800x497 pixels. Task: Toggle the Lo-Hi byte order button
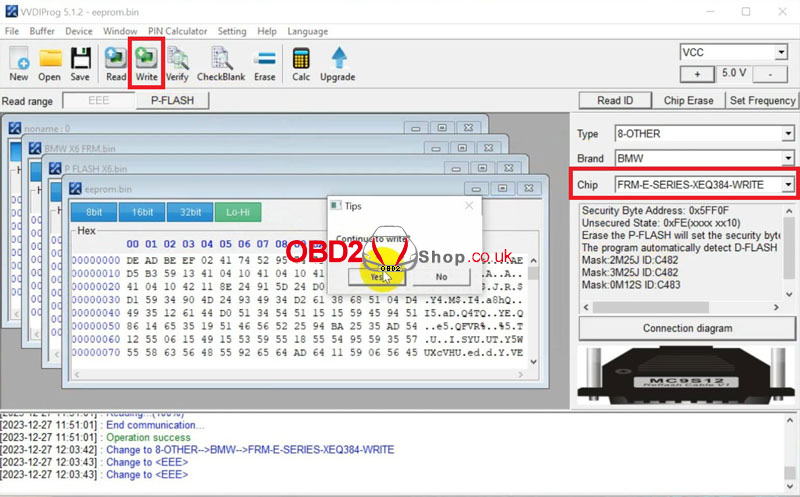click(238, 212)
